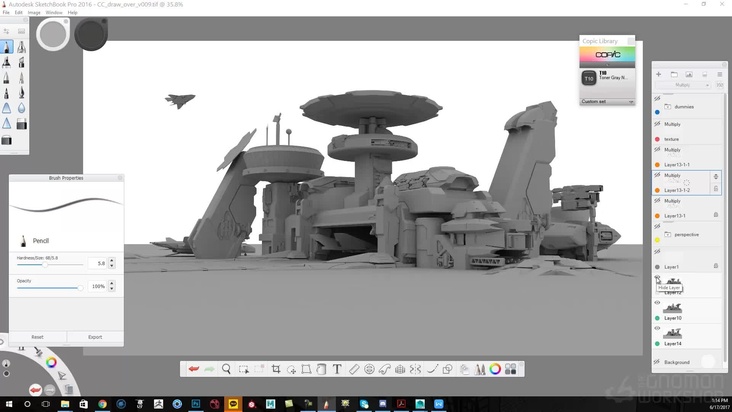Image resolution: width=732 pixels, height=412 pixels.
Task: Select the Crop tool
Action: pyautogui.click(x=275, y=369)
